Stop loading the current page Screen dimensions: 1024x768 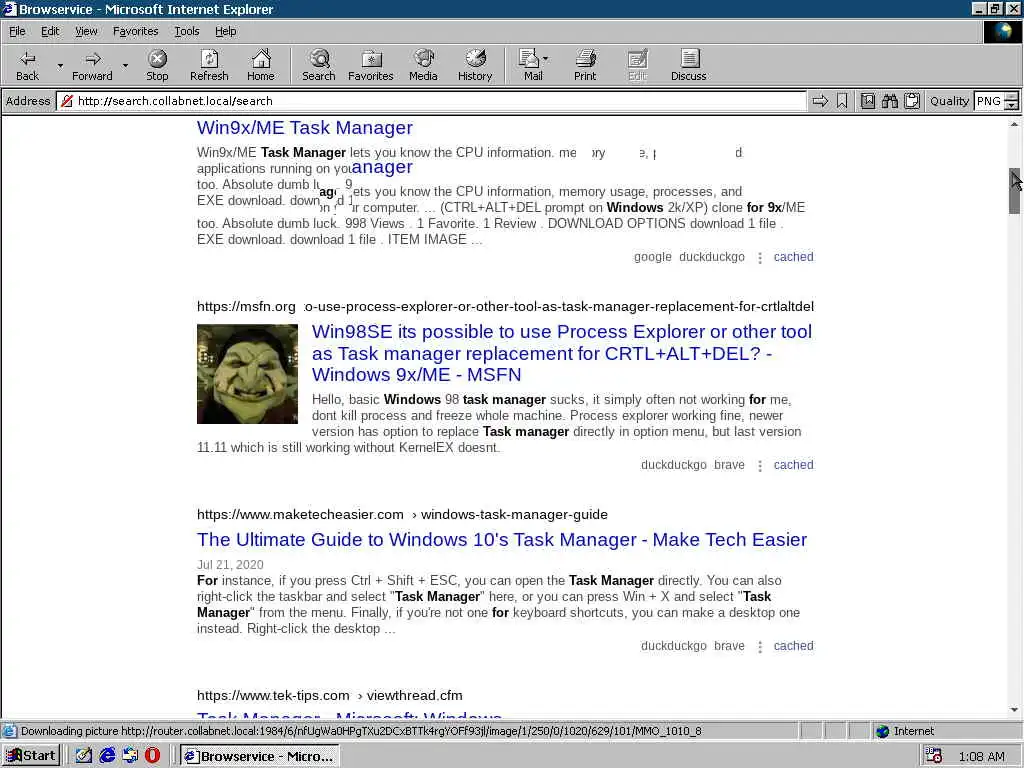(157, 65)
